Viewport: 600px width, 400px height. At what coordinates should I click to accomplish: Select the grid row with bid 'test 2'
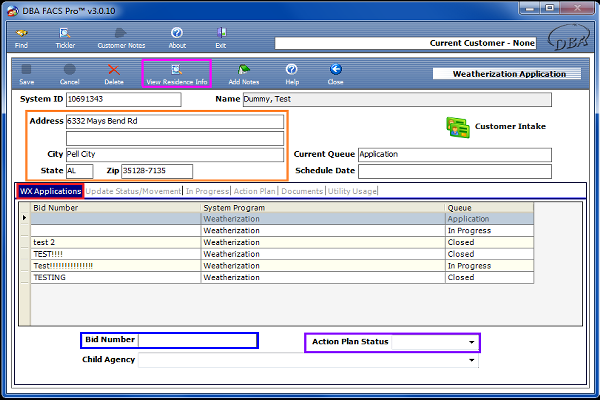[x=282, y=242]
